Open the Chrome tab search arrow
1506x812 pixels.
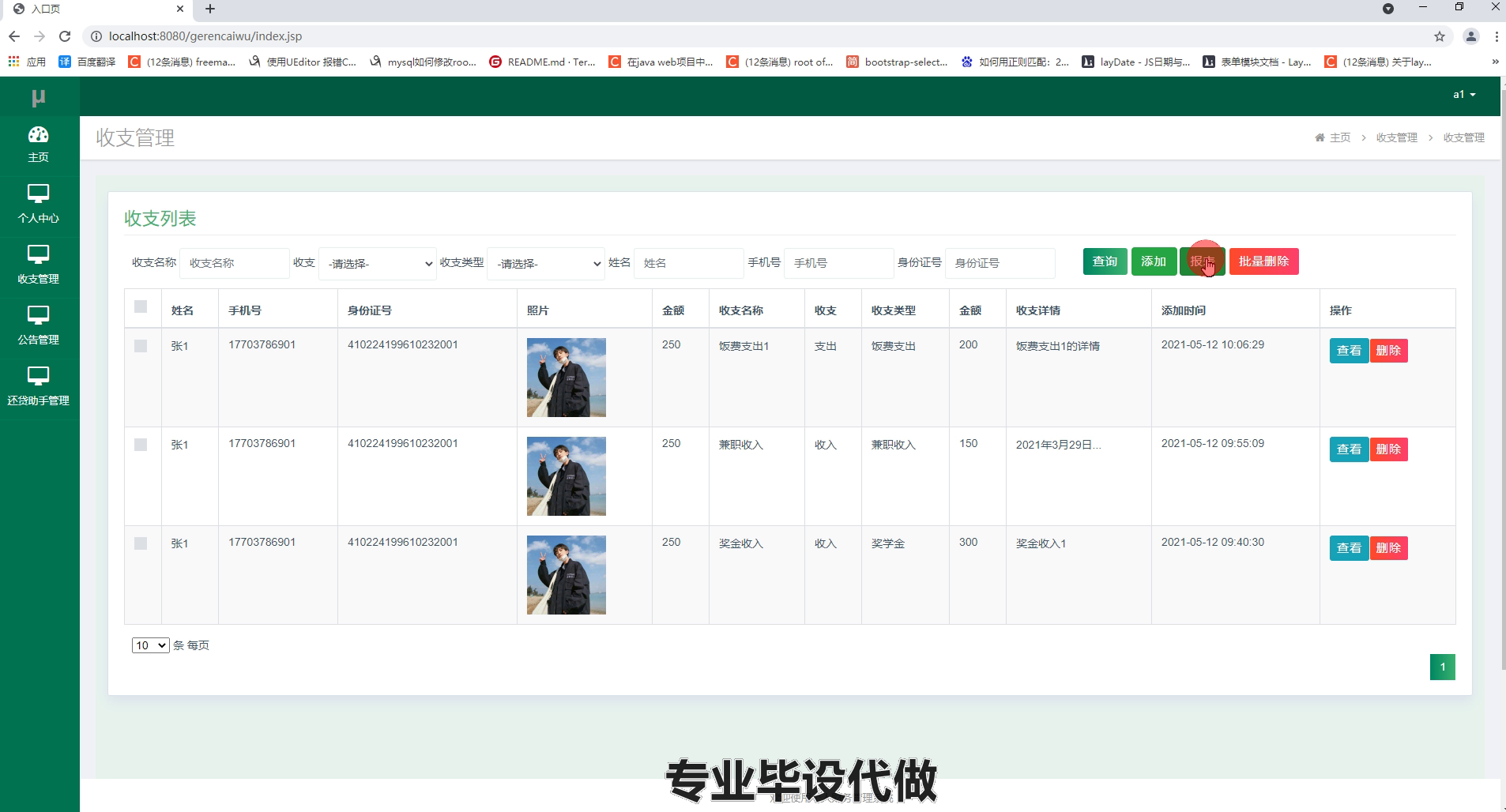[1388, 9]
